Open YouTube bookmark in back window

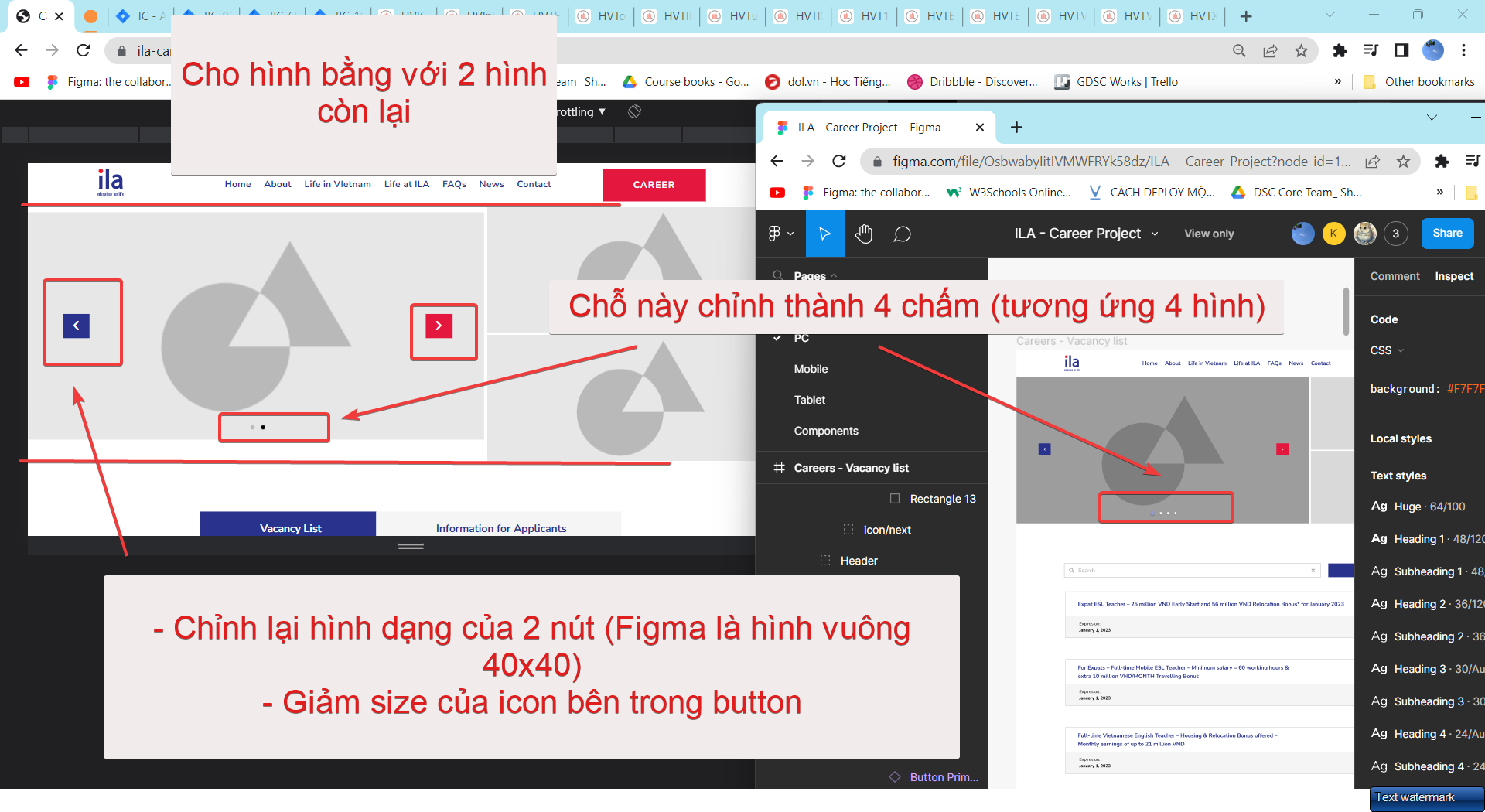pyautogui.click(x=22, y=82)
